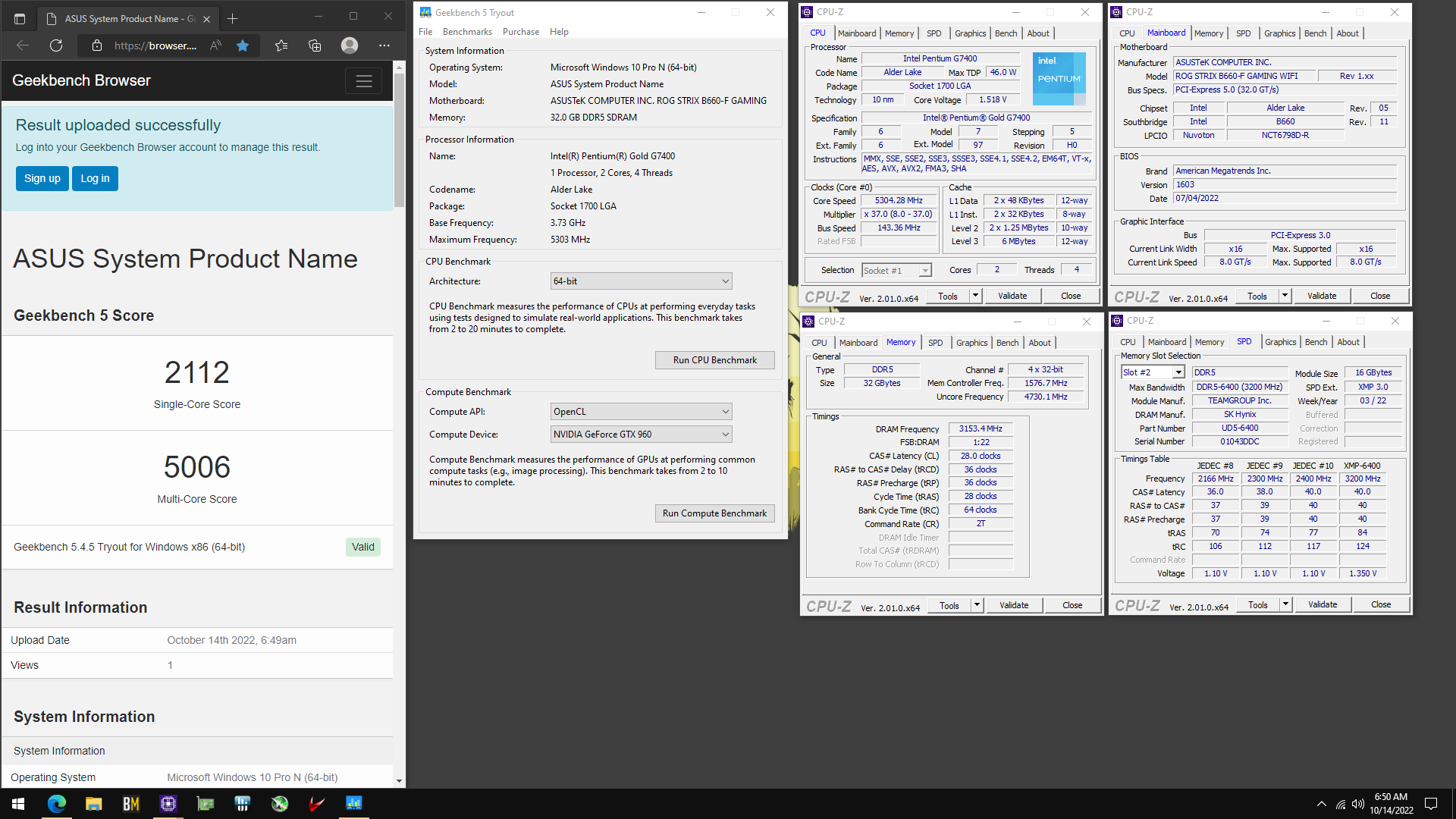Viewport: 1456px width, 819px height.
Task: Click the Log in button
Action: pyautogui.click(x=95, y=178)
